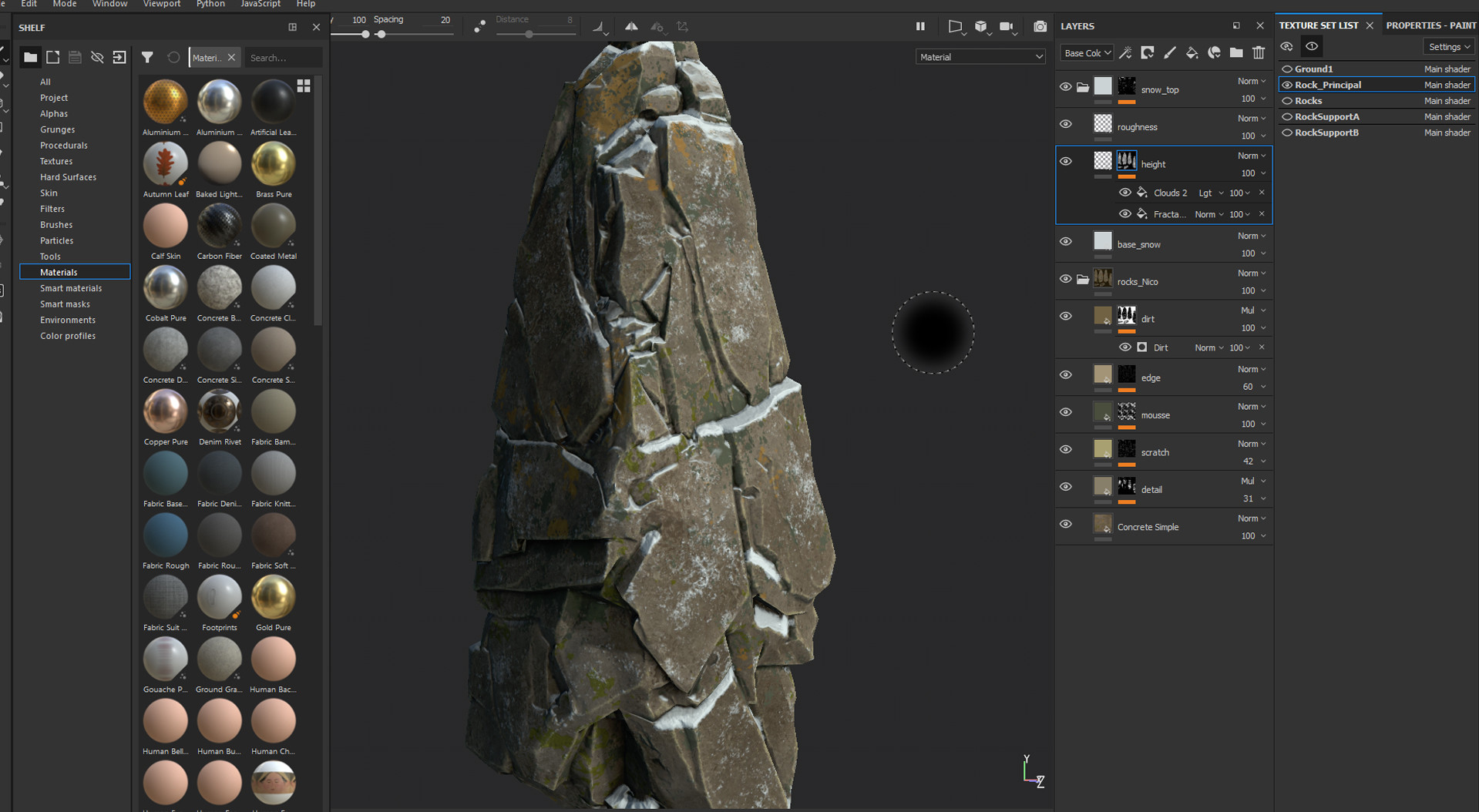Add a new folder in Layers panel
Image resolution: width=1479 pixels, height=812 pixels.
[x=1236, y=53]
